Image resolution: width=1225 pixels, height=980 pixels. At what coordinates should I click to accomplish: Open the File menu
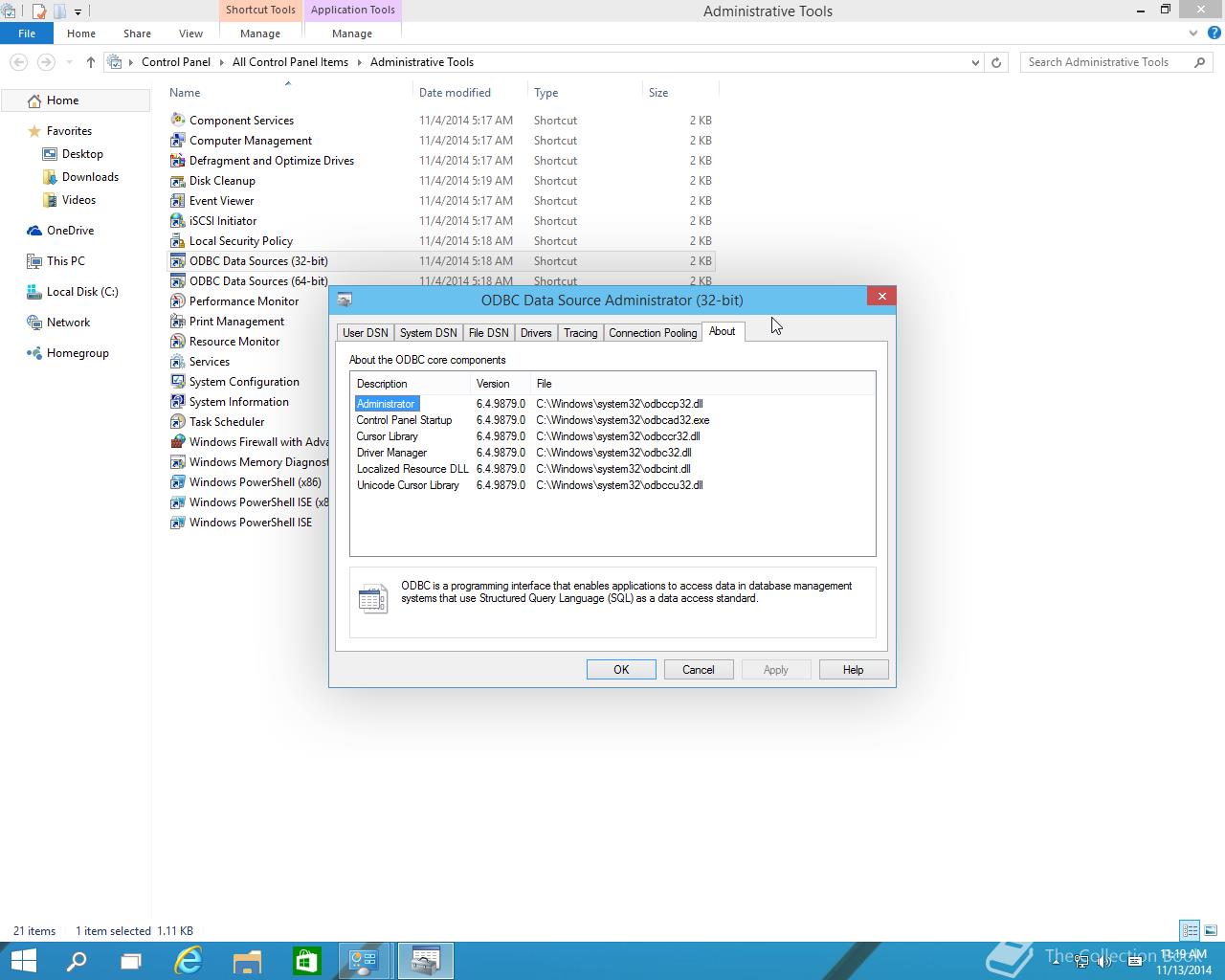(27, 33)
